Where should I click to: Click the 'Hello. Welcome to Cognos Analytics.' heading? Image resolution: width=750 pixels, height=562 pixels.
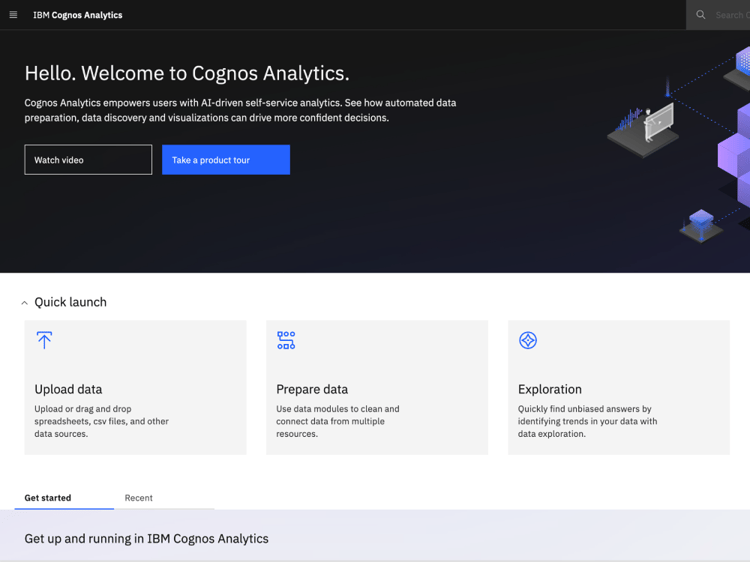[x=187, y=73]
